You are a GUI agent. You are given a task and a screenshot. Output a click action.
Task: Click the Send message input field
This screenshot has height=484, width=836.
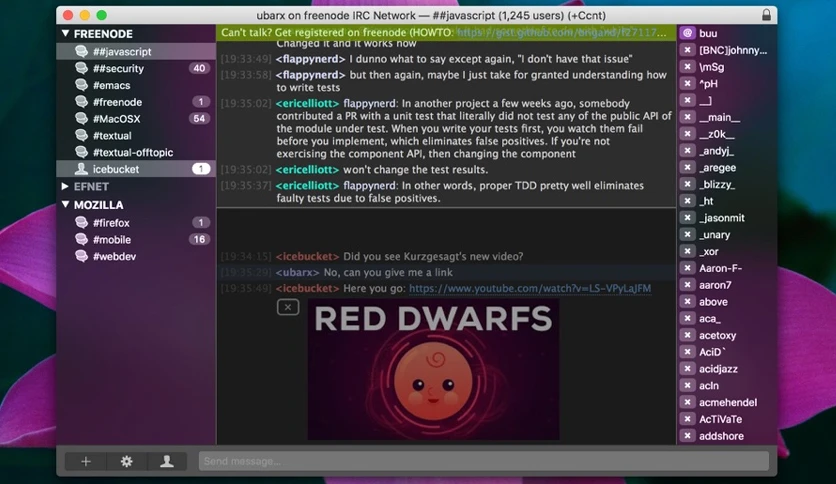click(x=484, y=461)
